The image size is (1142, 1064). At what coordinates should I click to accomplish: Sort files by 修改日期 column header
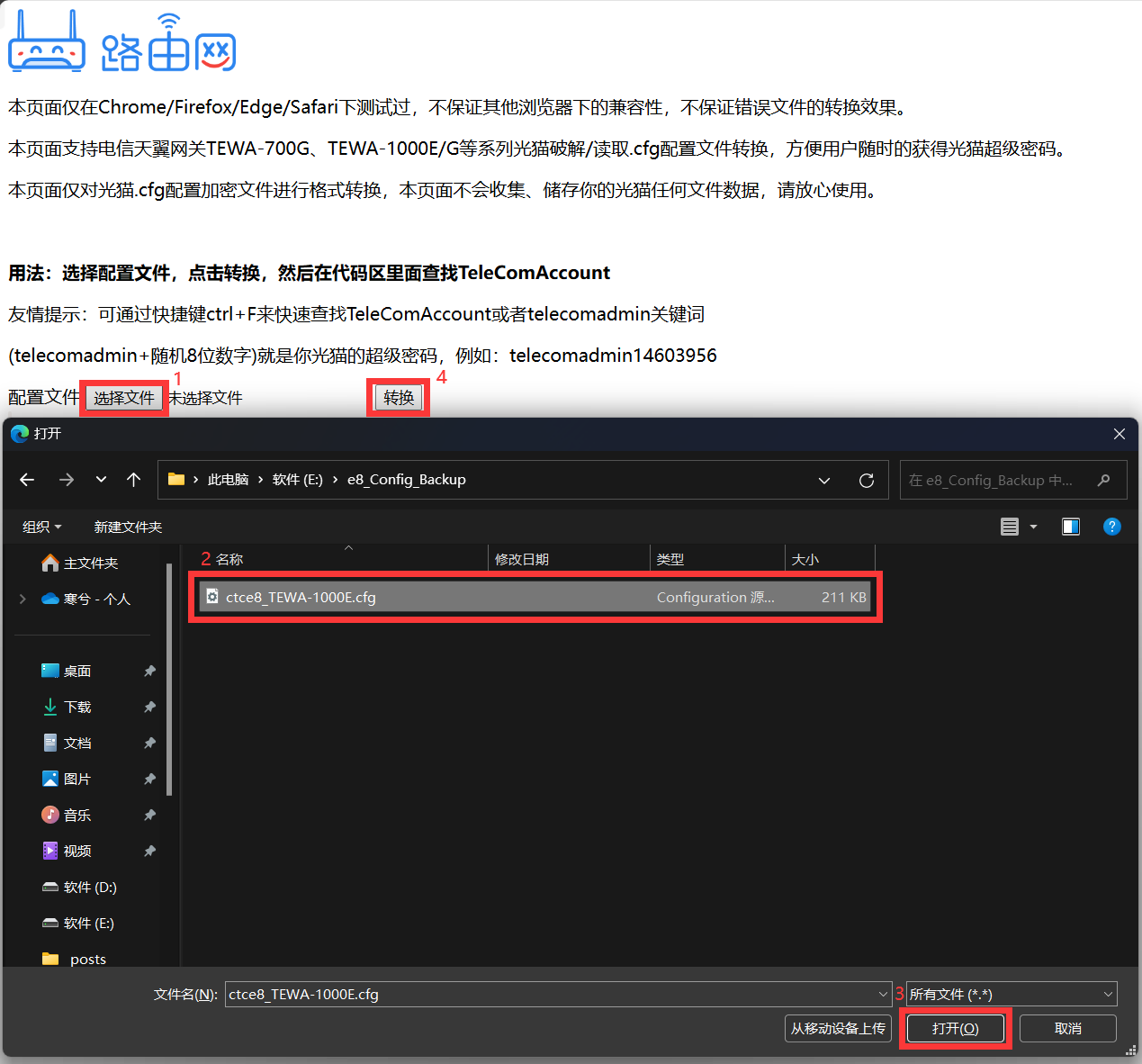coord(522,559)
